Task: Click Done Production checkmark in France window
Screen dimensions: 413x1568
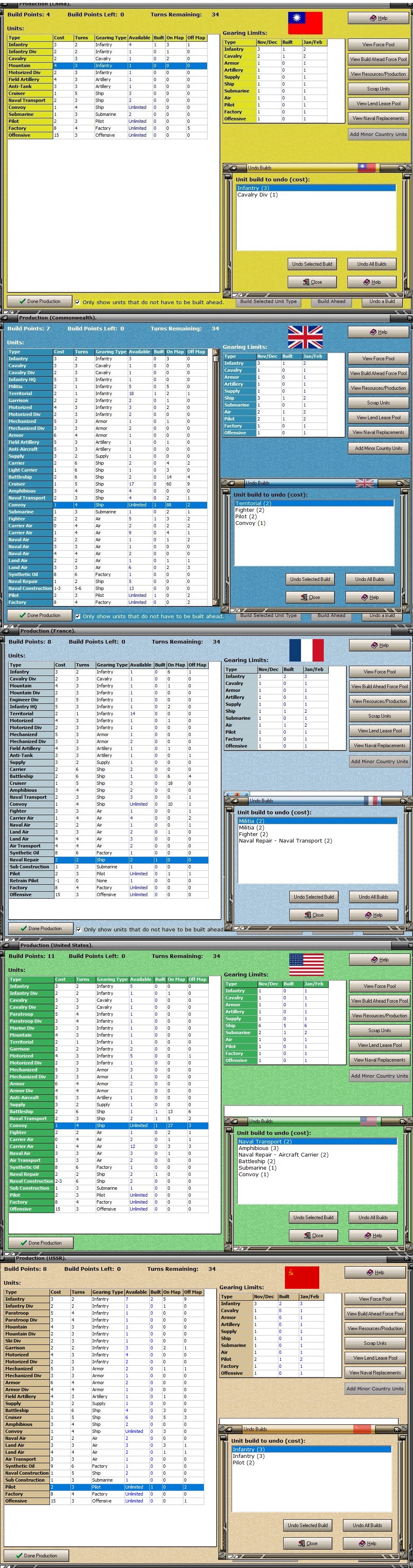Action: pos(41,928)
